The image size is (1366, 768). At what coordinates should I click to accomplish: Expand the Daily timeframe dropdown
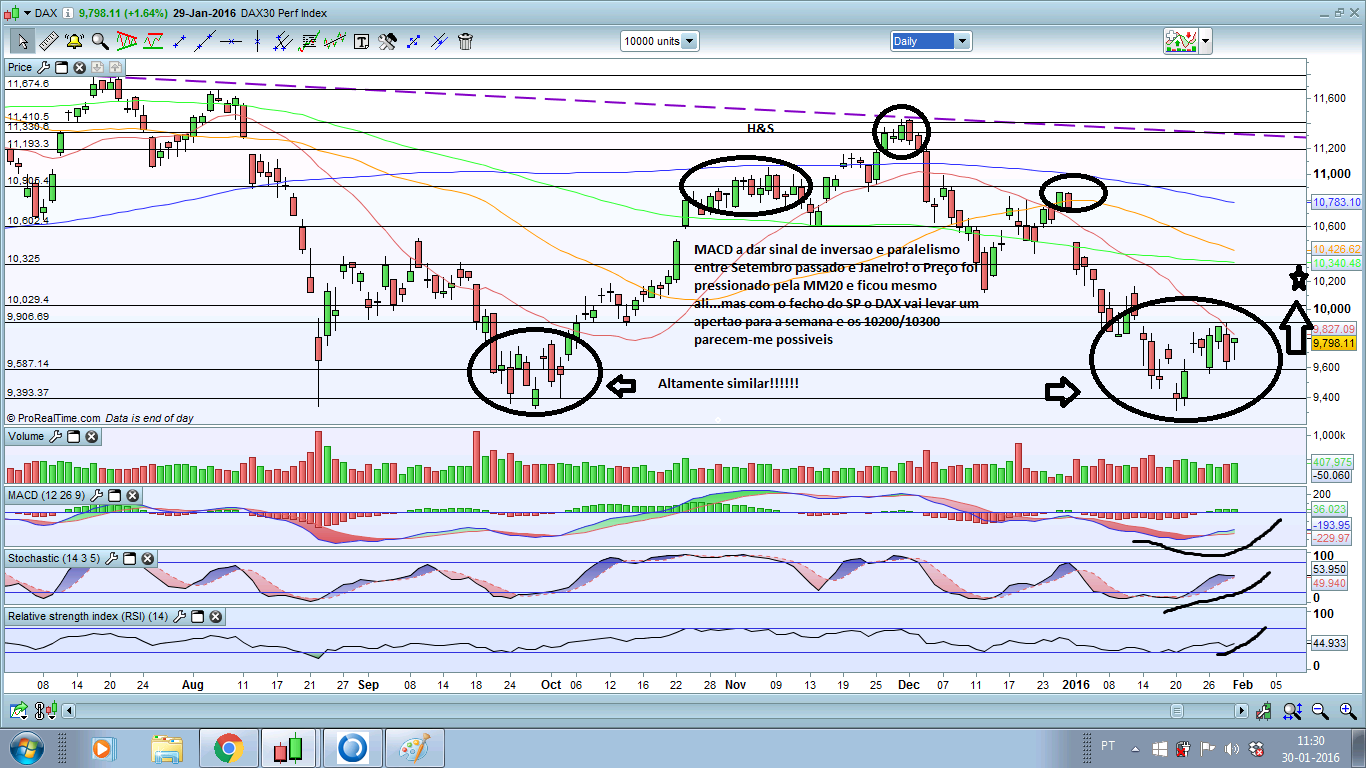coord(962,41)
